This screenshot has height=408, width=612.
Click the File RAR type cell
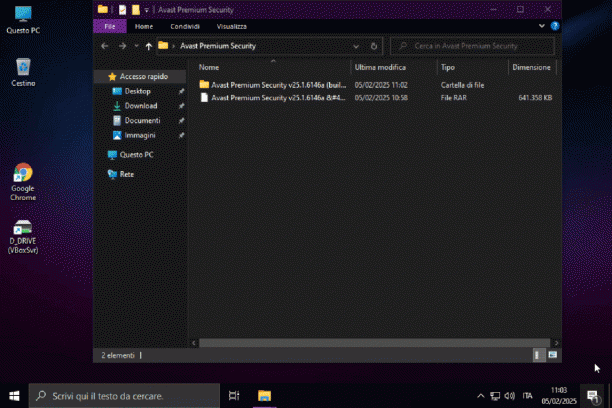453,98
